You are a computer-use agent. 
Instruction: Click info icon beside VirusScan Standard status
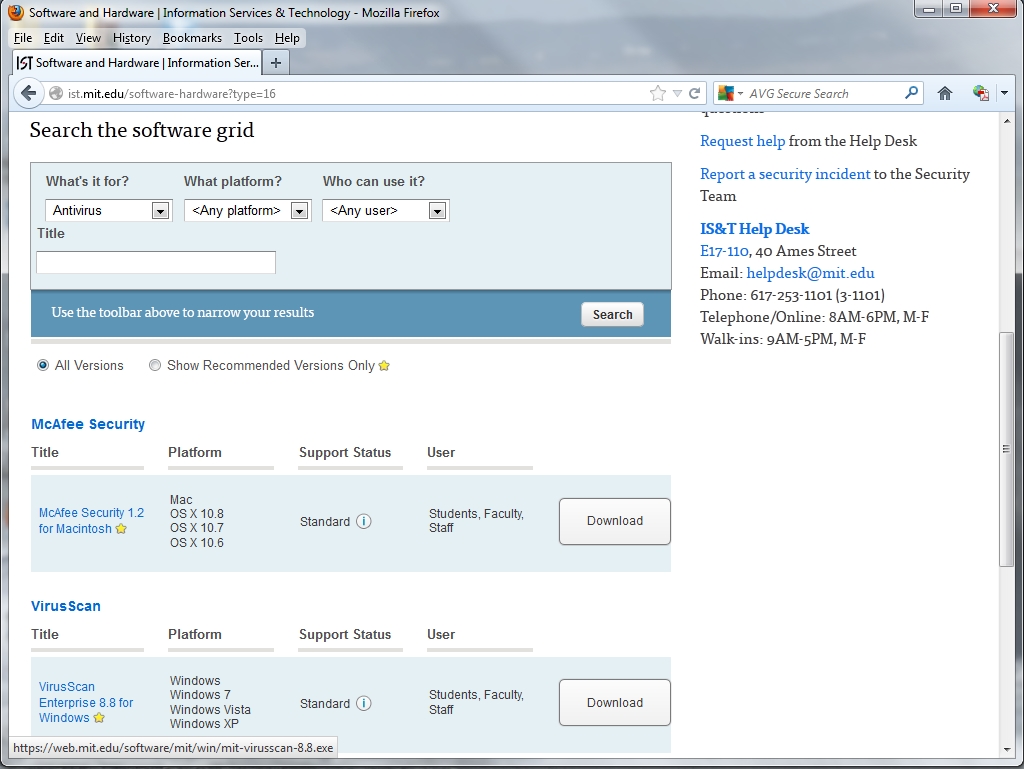(x=364, y=703)
